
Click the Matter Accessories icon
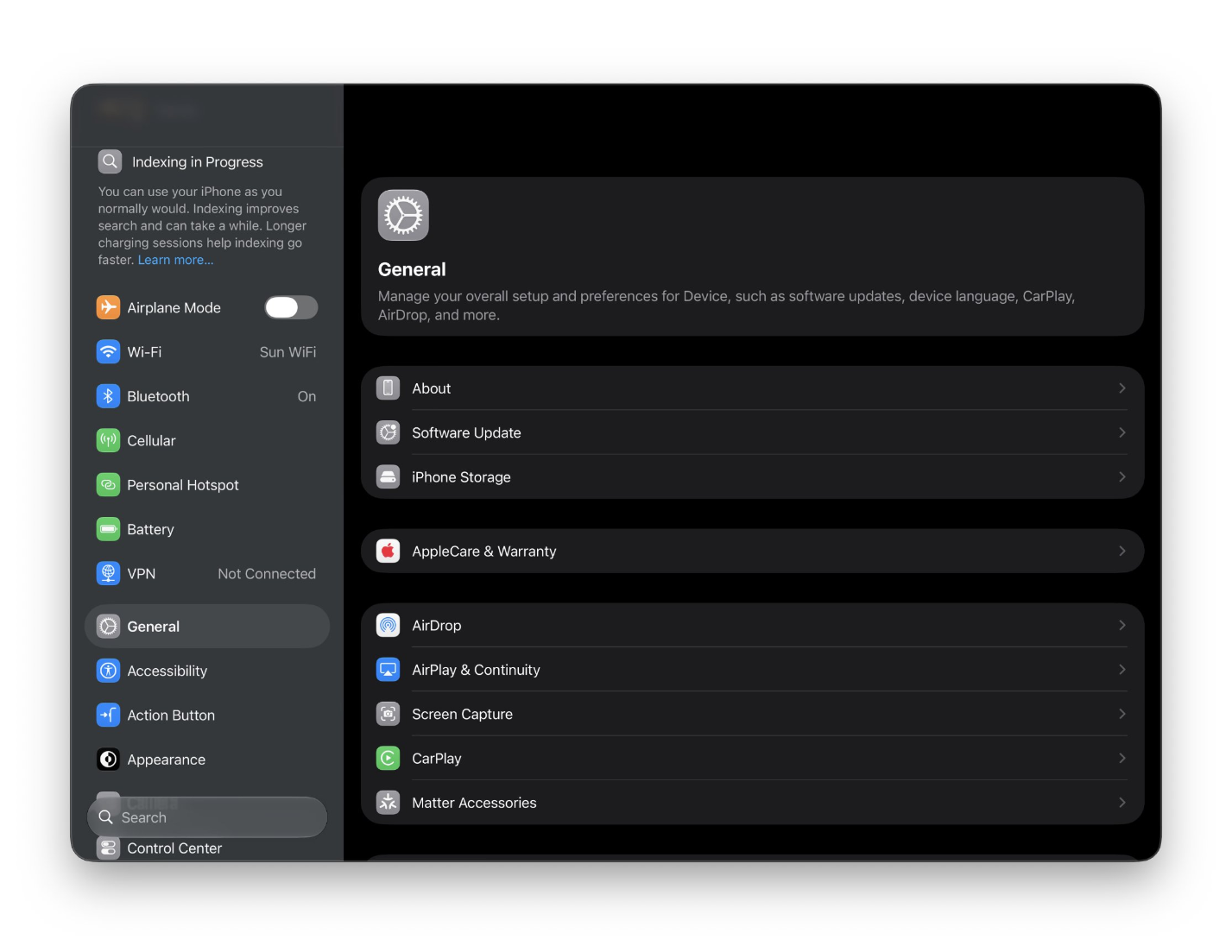click(x=389, y=803)
